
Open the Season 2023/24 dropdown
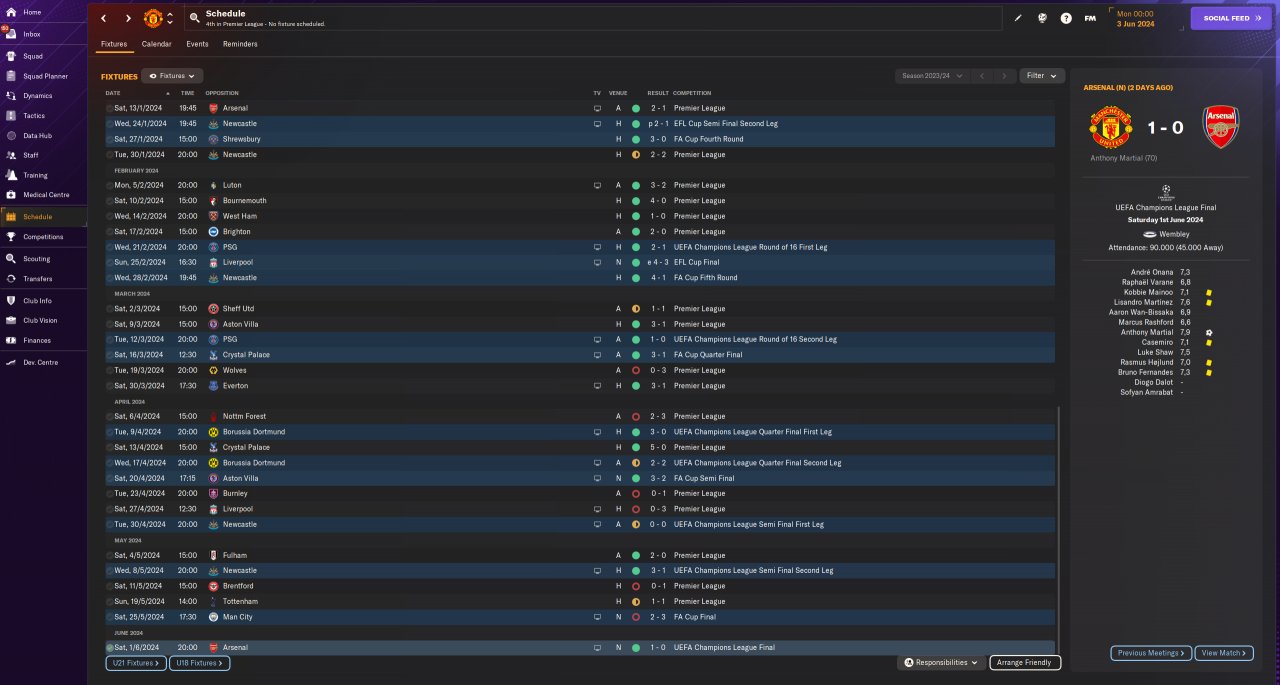point(933,76)
